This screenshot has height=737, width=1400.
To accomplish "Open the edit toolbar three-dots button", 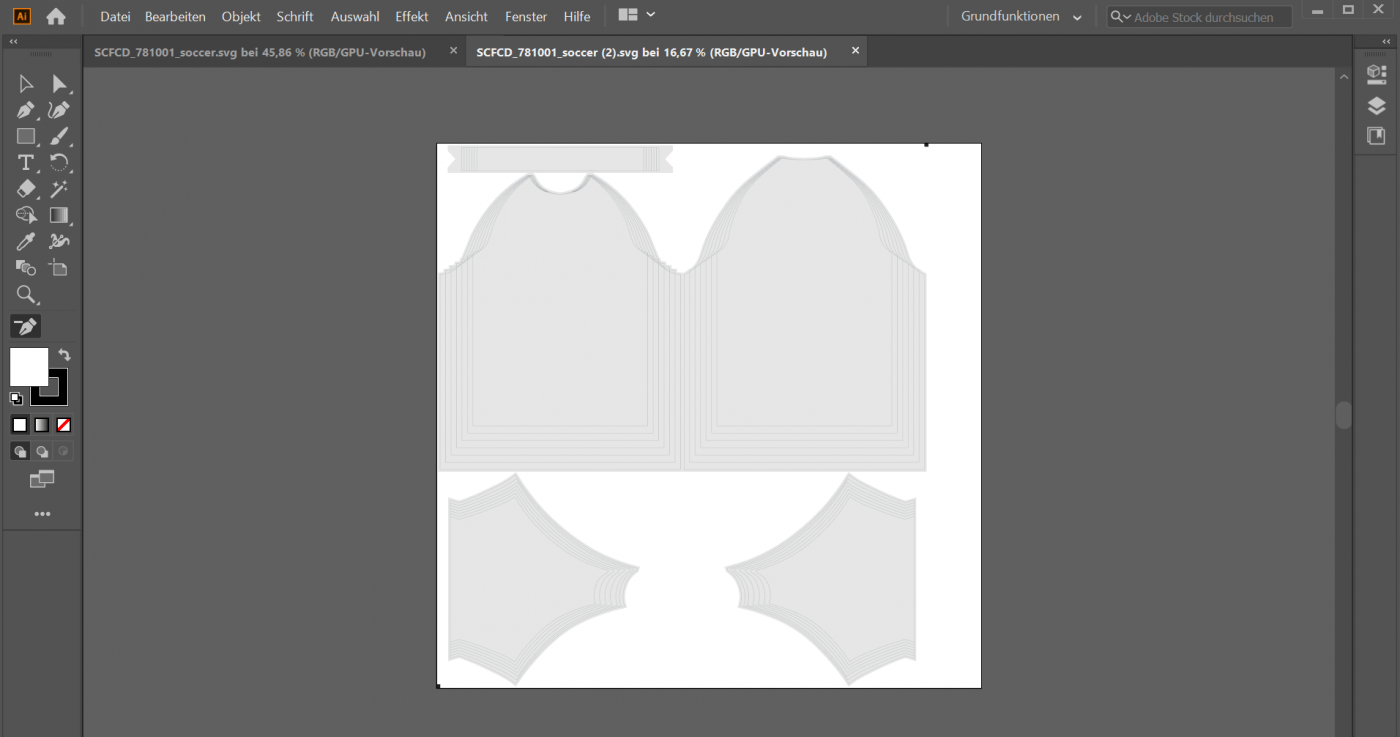I will pos(42,514).
